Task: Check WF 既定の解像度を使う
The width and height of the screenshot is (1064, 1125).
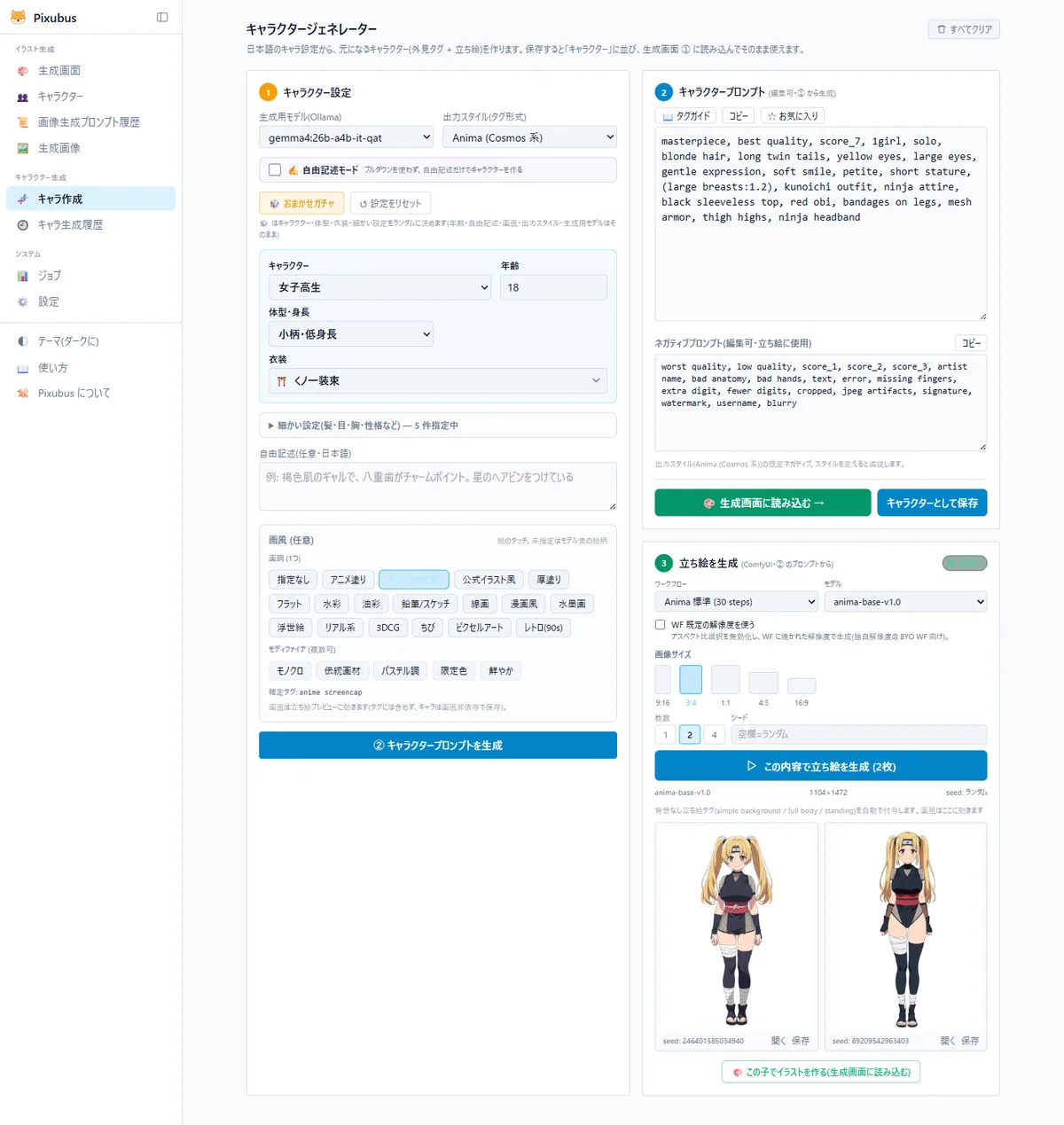Action: point(660,624)
